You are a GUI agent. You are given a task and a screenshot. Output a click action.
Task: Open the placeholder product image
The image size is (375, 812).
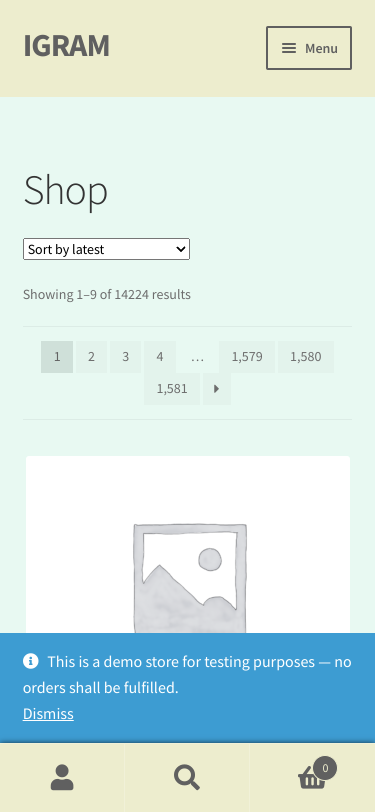pyautogui.click(x=188, y=577)
